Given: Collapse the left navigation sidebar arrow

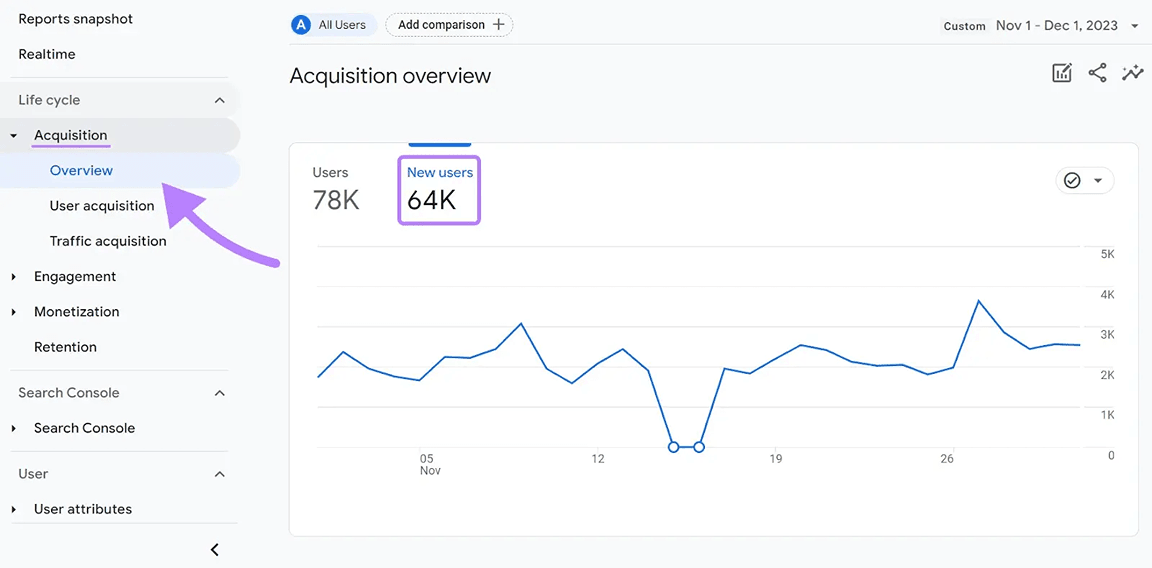Looking at the screenshot, I should click(214, 549).
